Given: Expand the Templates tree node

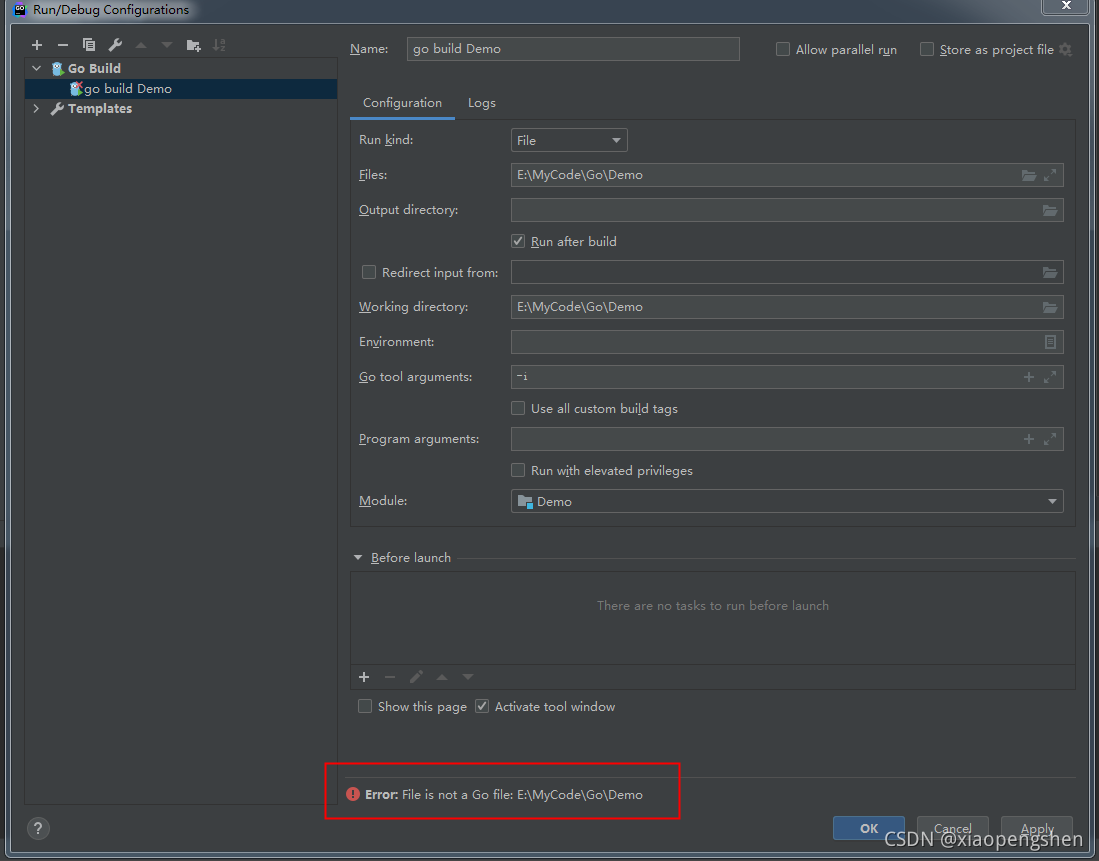Looking at the screenshot, I should 36,108.
